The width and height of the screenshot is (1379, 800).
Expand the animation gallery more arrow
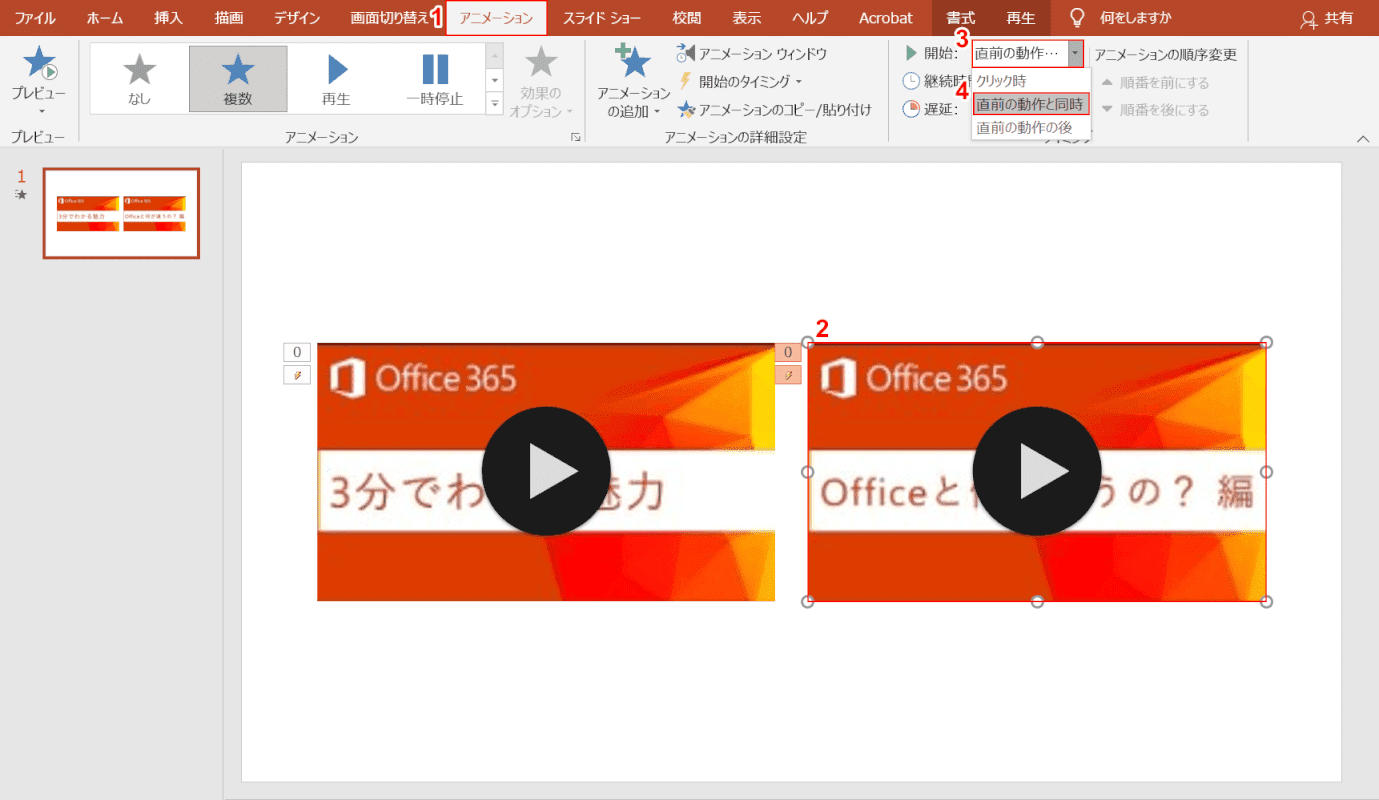(x=495, y=103)
